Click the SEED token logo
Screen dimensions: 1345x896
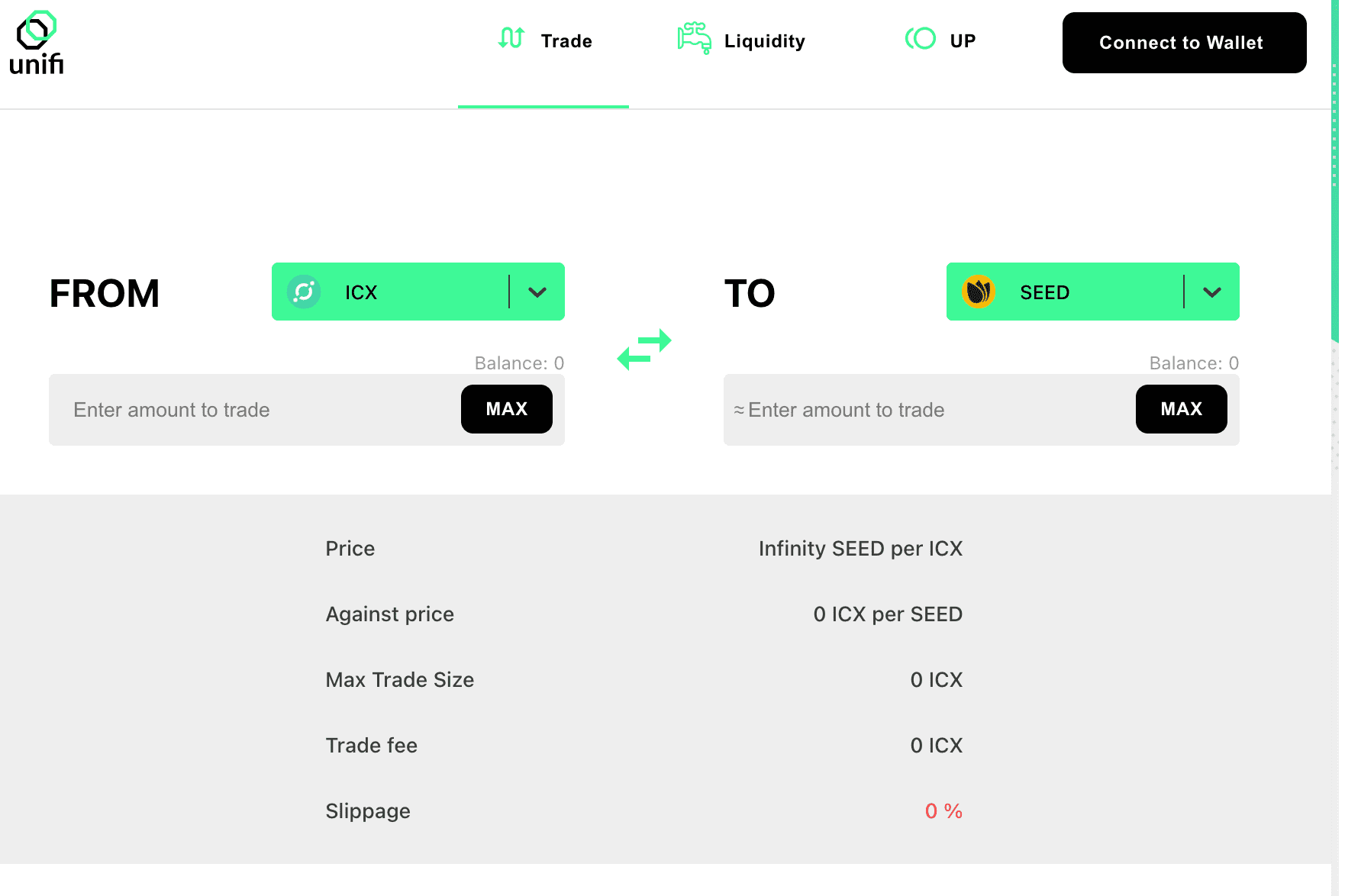pyautogui.click(x=978, y=292)
